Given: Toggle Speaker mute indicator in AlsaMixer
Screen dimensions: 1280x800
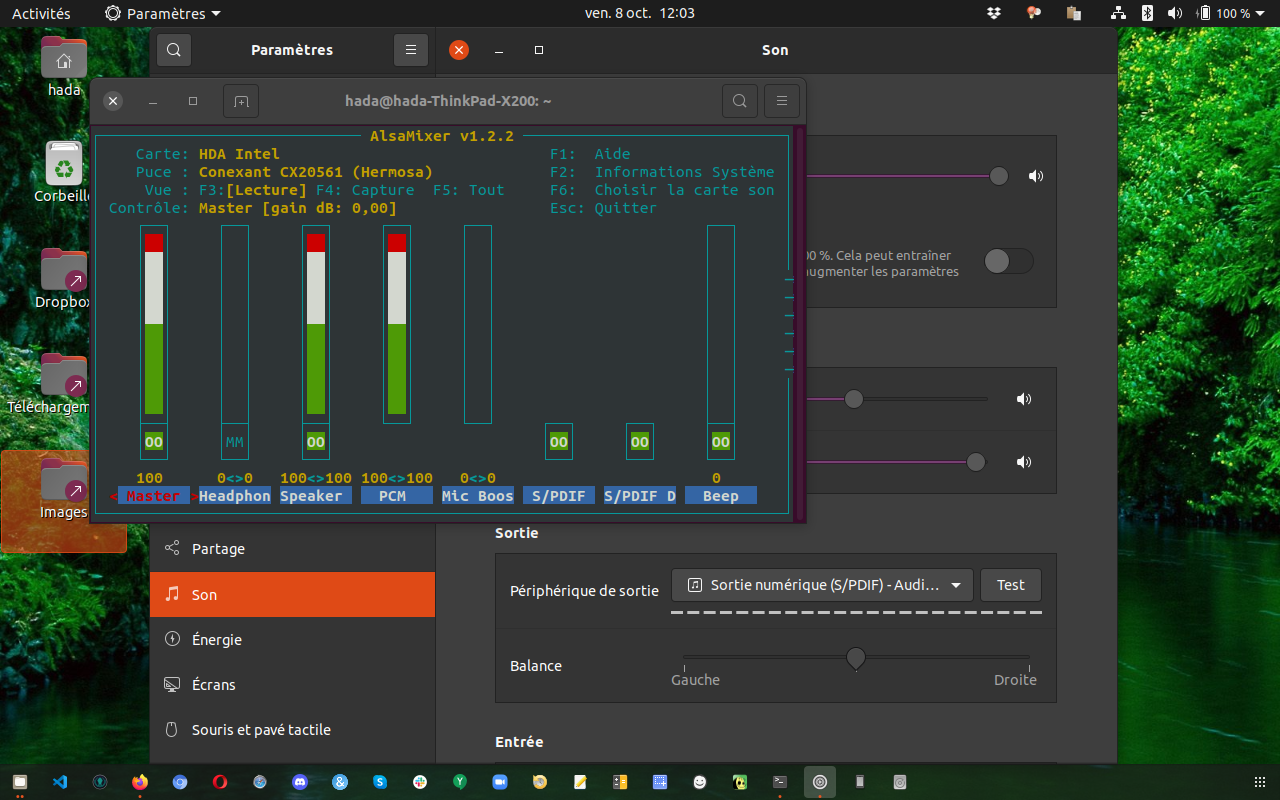Looking at the screenshot, I should pyautogui.click(x=316, y=442).
